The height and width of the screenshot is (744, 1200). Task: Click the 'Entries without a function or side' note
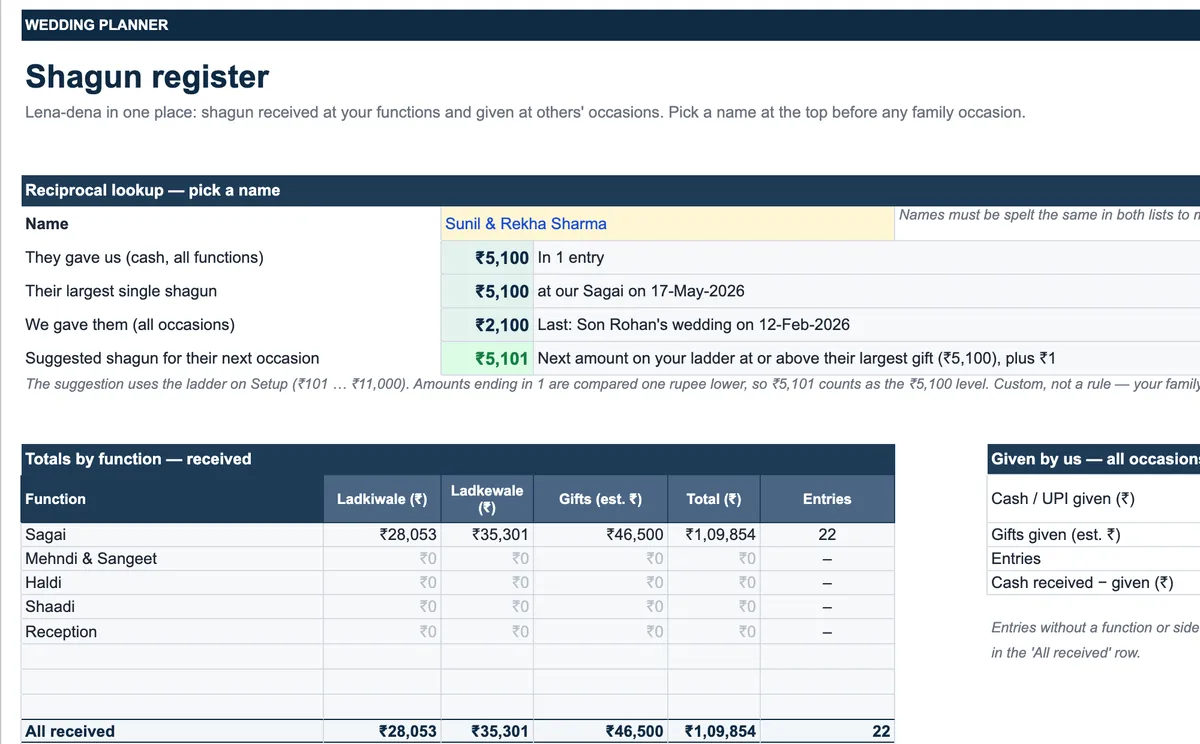1095,628
